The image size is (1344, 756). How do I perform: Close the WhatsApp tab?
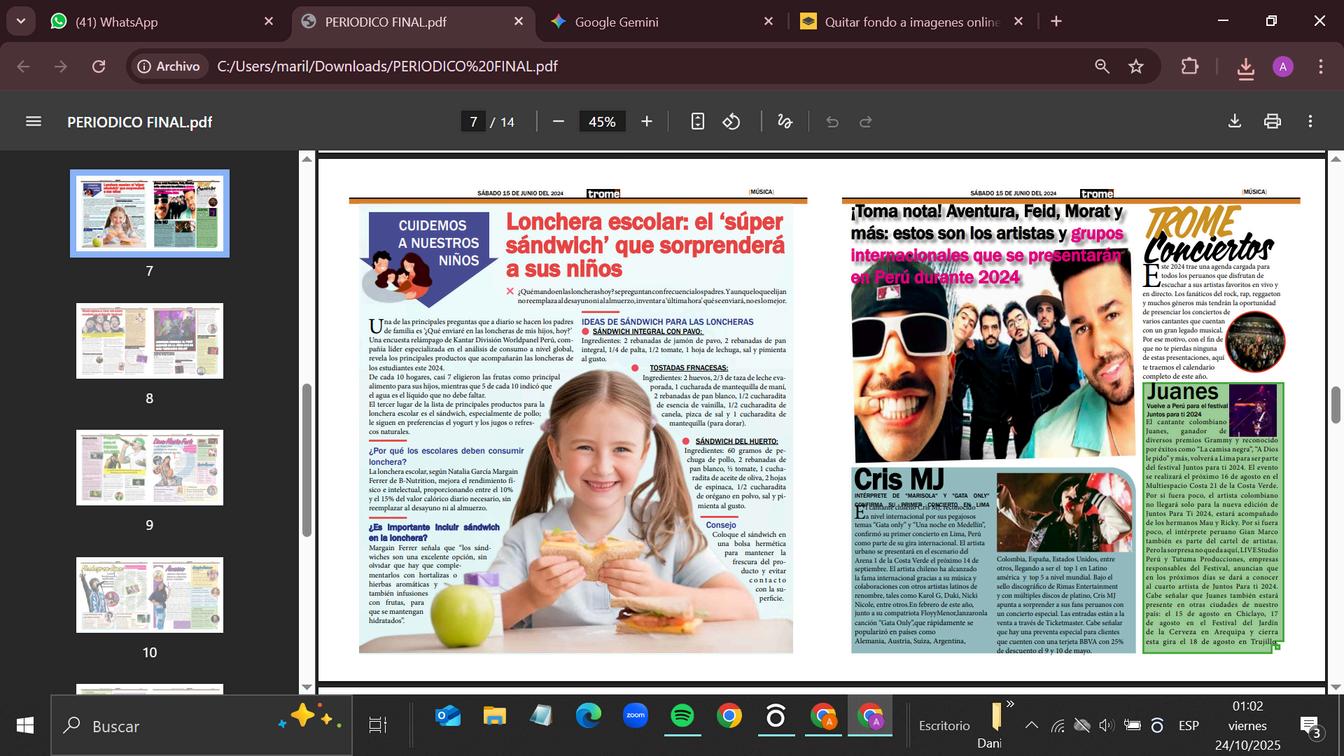tap(268, 21)
